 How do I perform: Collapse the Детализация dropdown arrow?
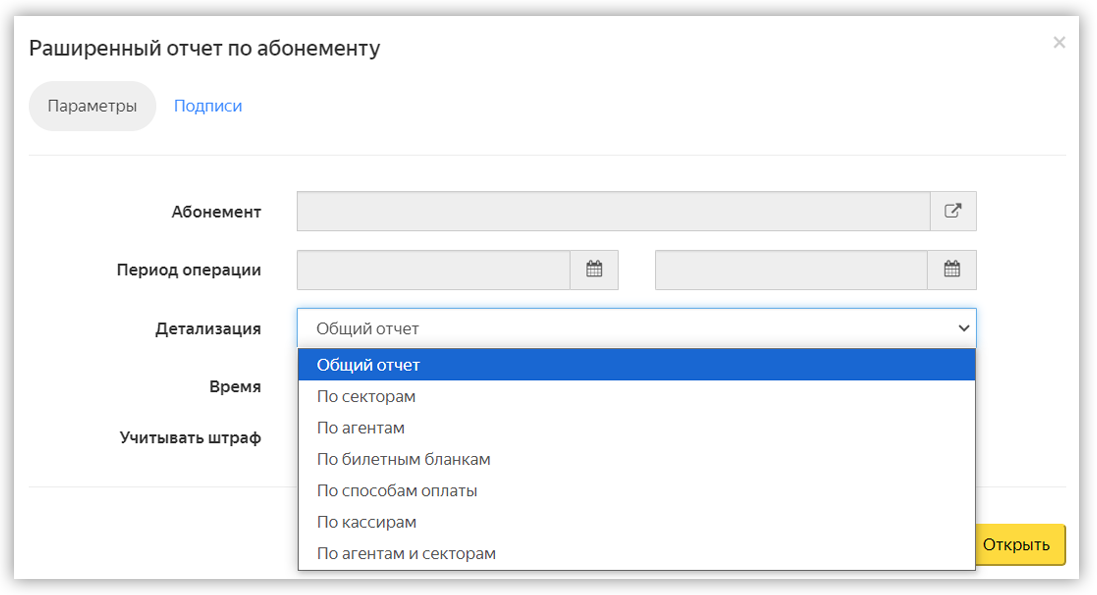pos(963,328)
